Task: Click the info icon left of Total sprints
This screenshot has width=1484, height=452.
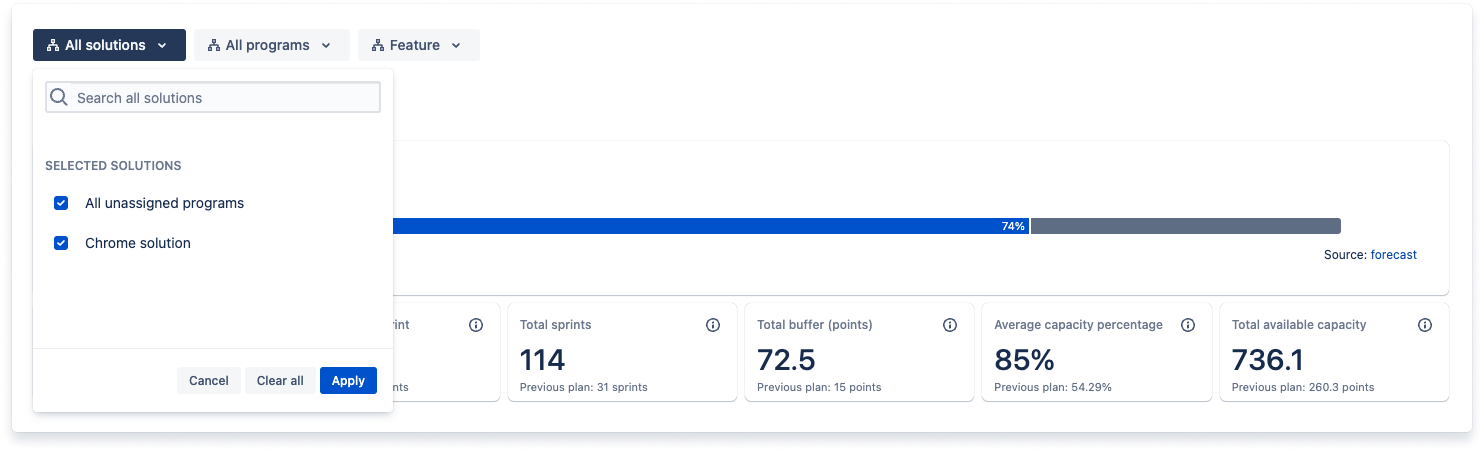Action: (x=476, y=325)
